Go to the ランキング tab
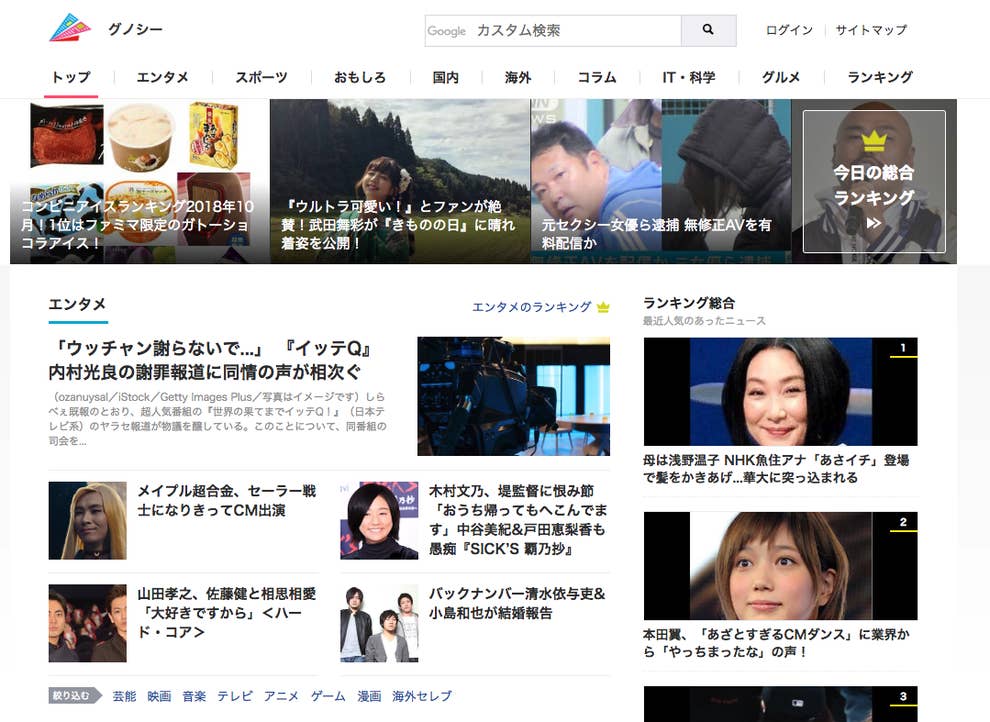The width and height of the screenshot is (990, 722). pos(880,77)
